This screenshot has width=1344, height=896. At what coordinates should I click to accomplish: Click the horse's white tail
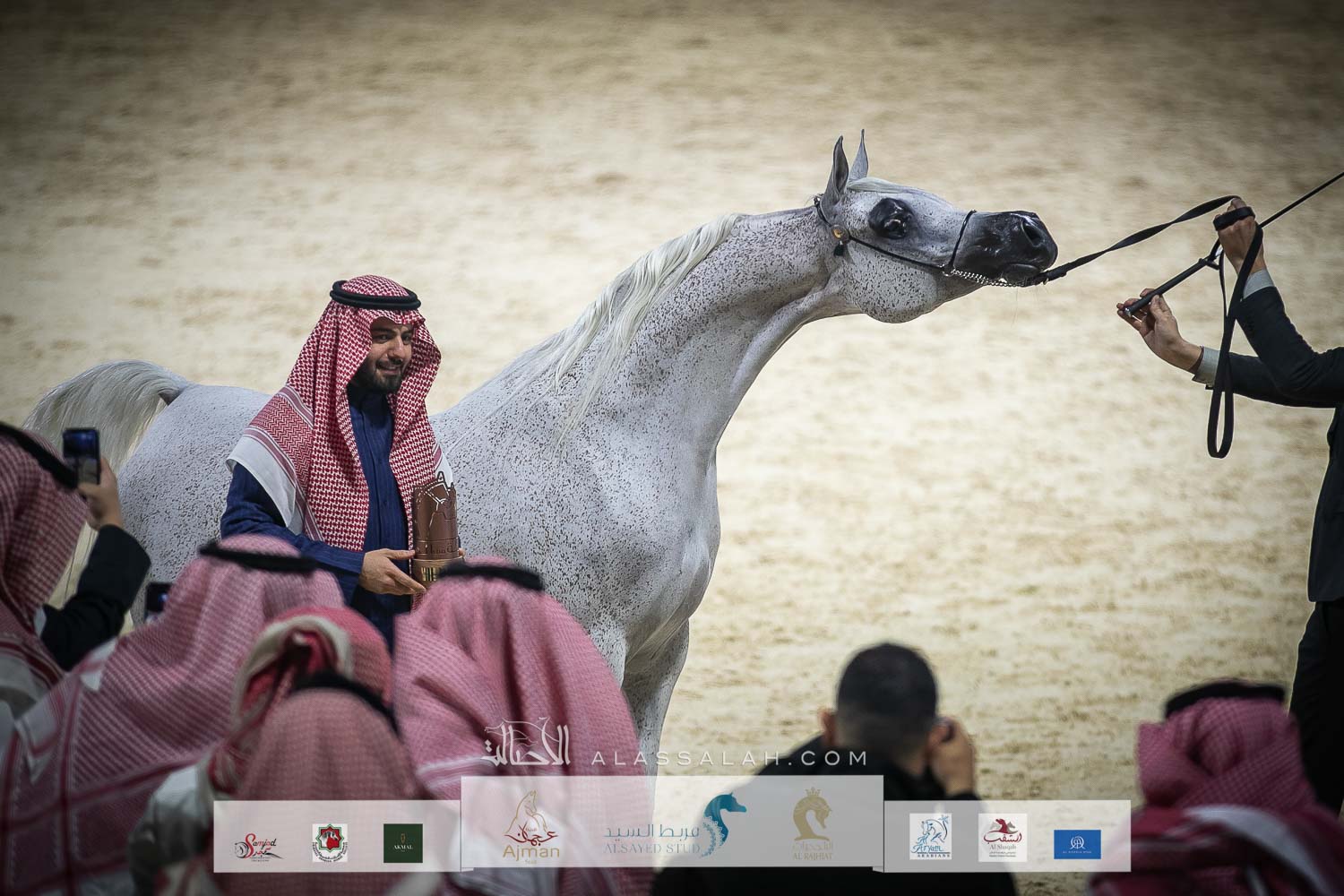coord(99,403)
